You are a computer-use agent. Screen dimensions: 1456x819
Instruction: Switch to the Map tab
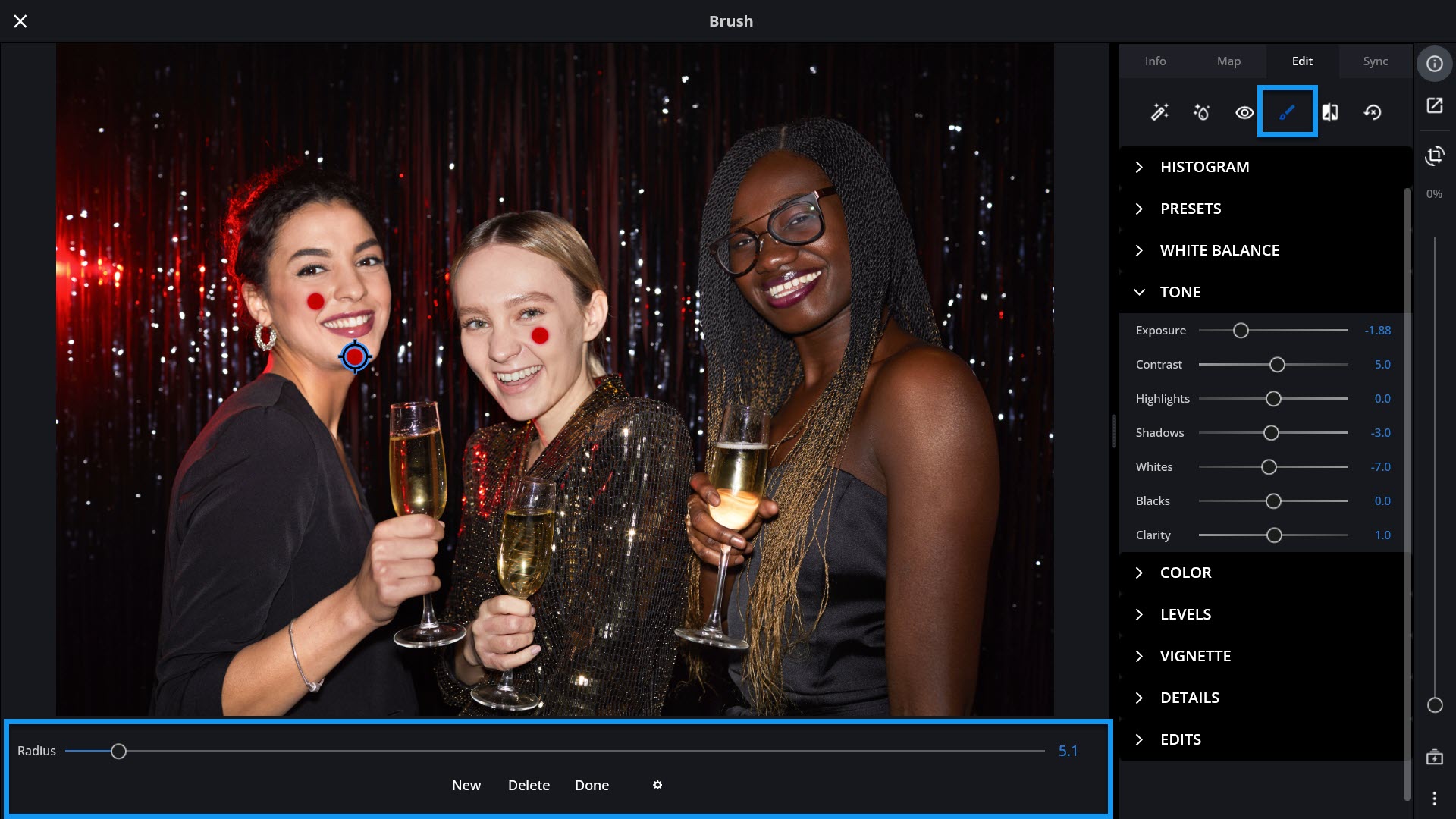point(1228,61)
